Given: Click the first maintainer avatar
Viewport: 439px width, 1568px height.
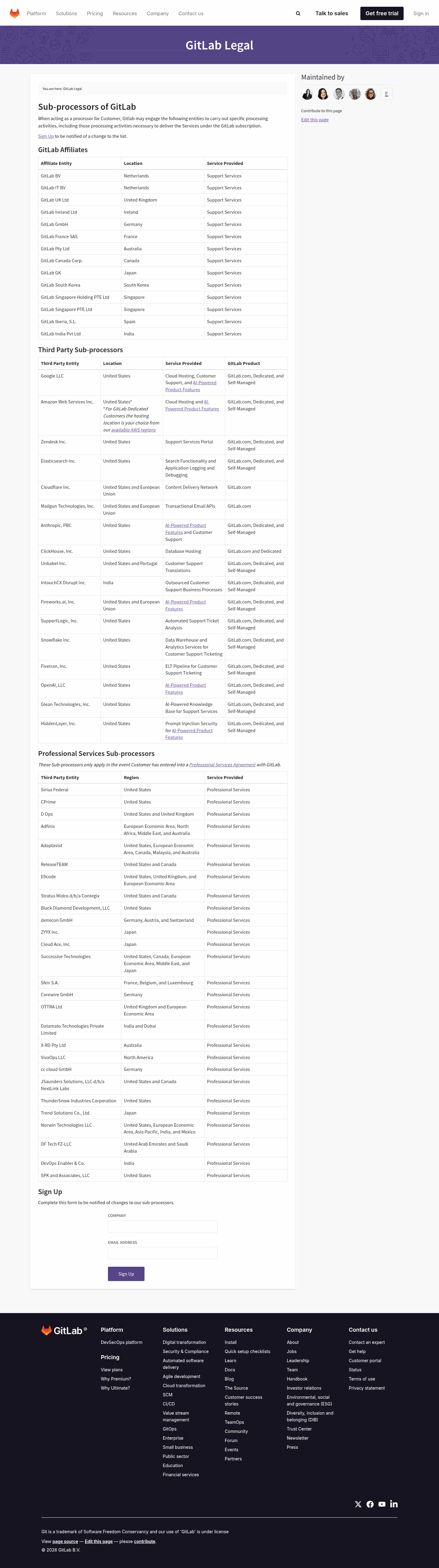Looking at the screenshot, I should pyautogui.click(x=308, y=94).
